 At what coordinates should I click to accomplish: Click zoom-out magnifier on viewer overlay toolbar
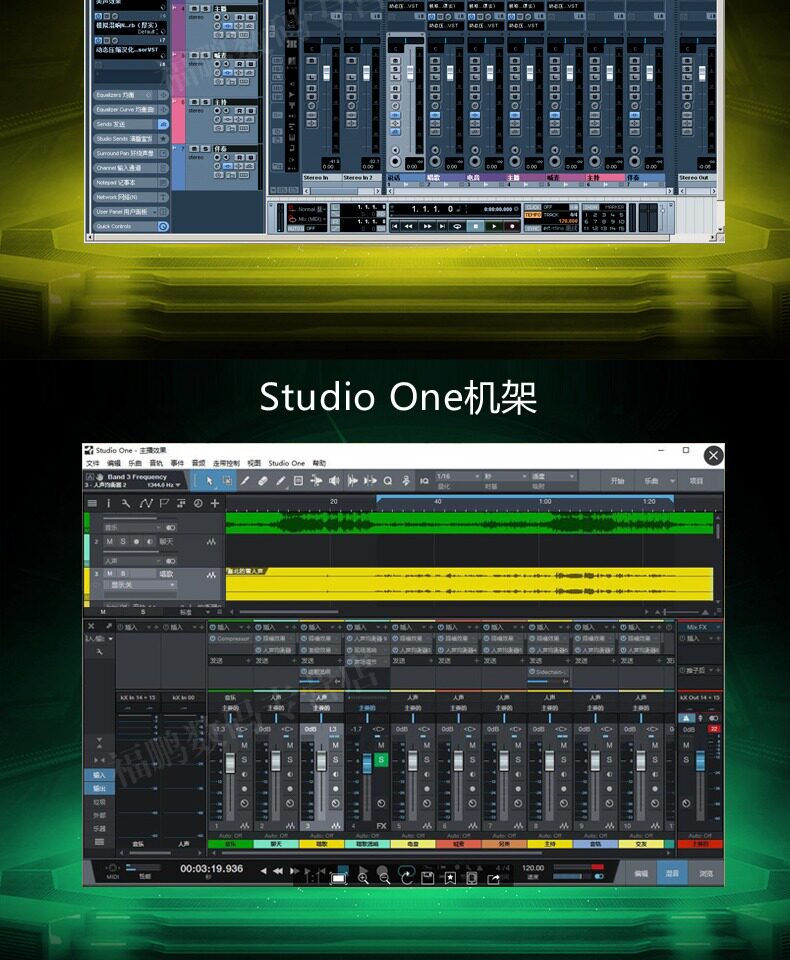[385, 879]
